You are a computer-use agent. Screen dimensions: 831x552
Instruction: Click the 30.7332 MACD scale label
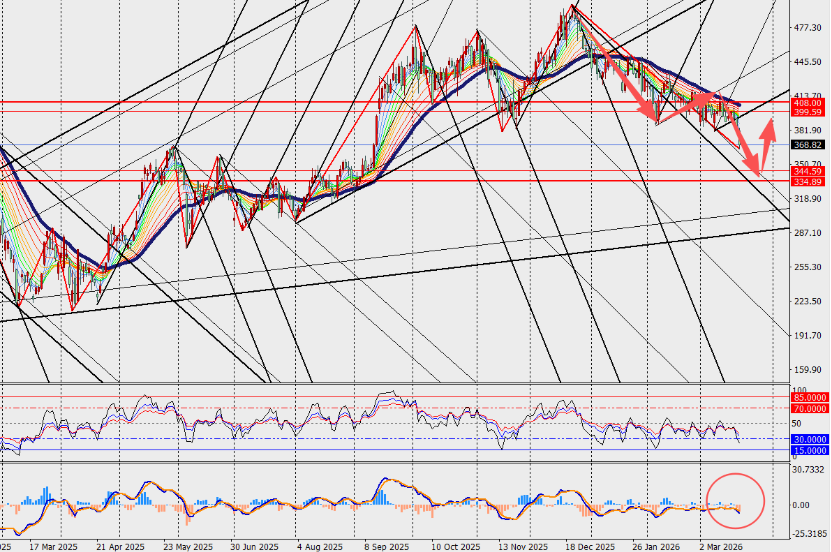(x=808, y=469)
